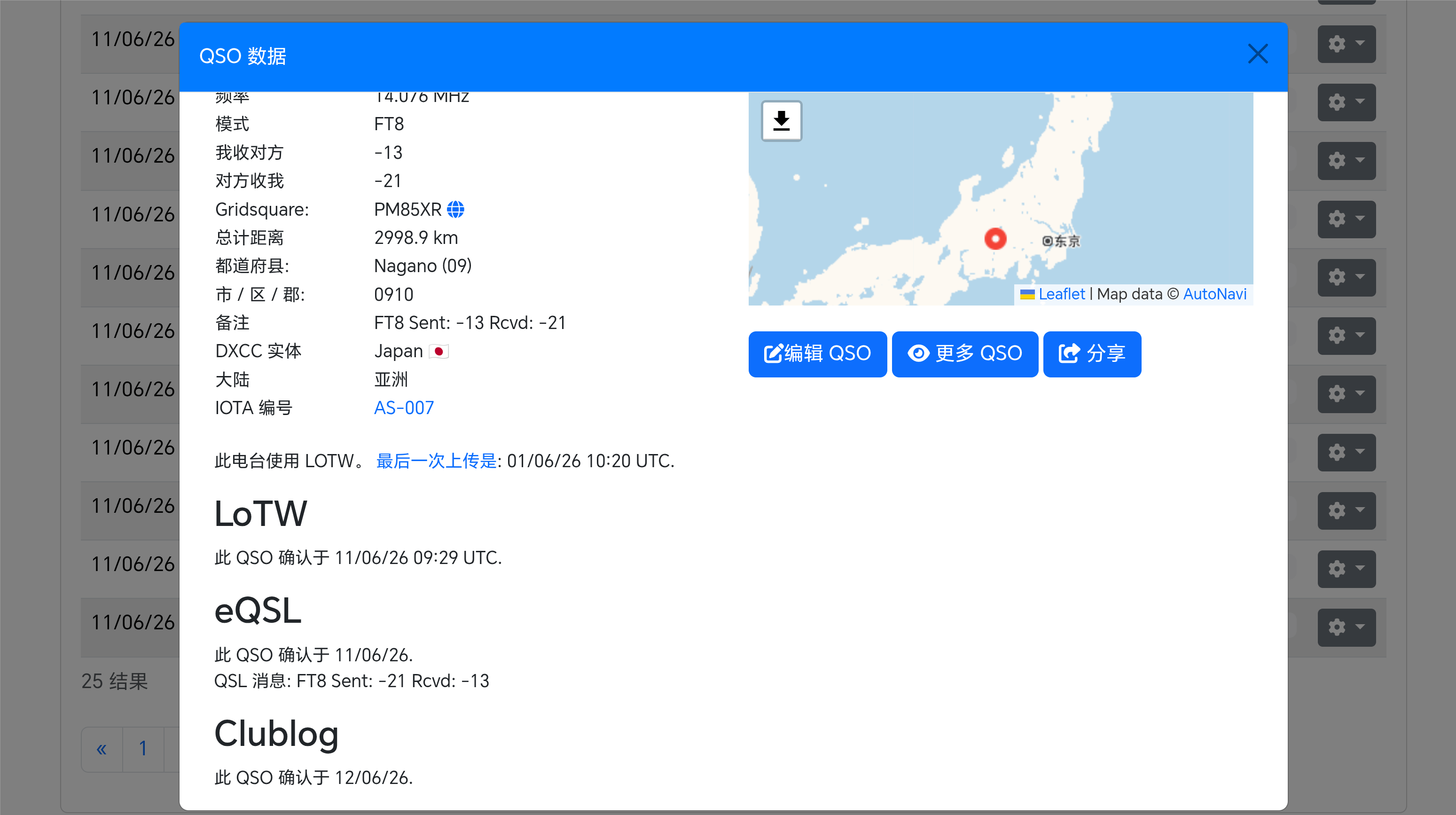Screen dimensions: 1456x815
Task: Open the gear dropdown on the ninth row
Action: [x=1346, y=510]
